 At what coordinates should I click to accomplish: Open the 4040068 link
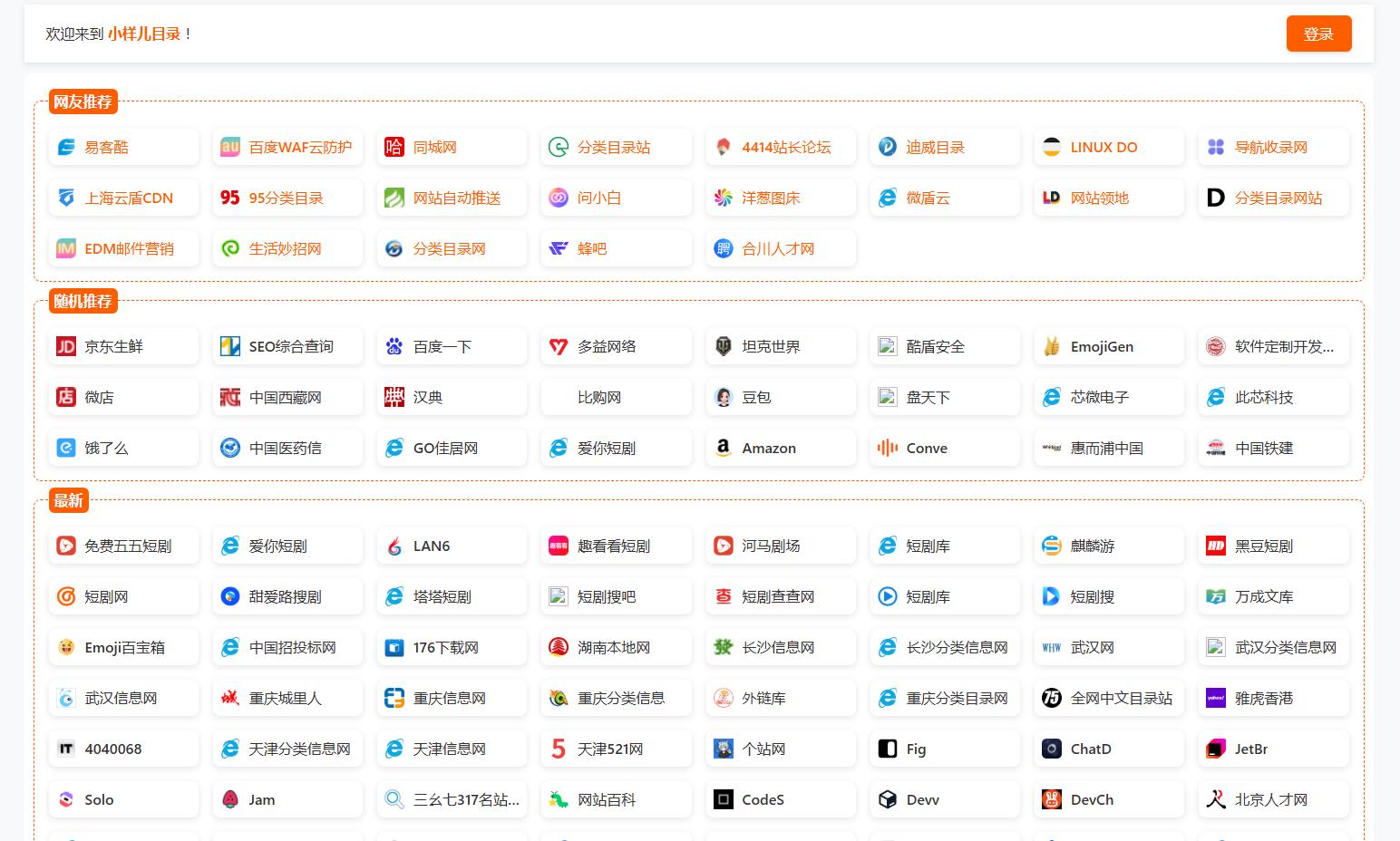(x=113, y=749)
